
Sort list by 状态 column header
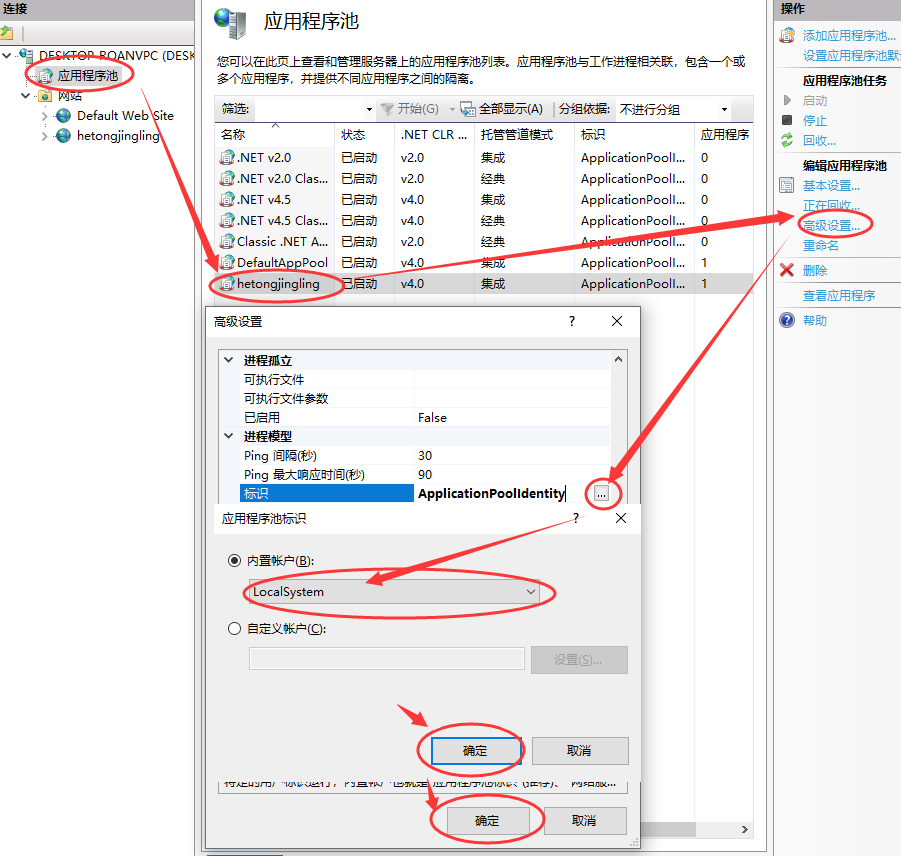pyautogui.click(x=364, y=134)
